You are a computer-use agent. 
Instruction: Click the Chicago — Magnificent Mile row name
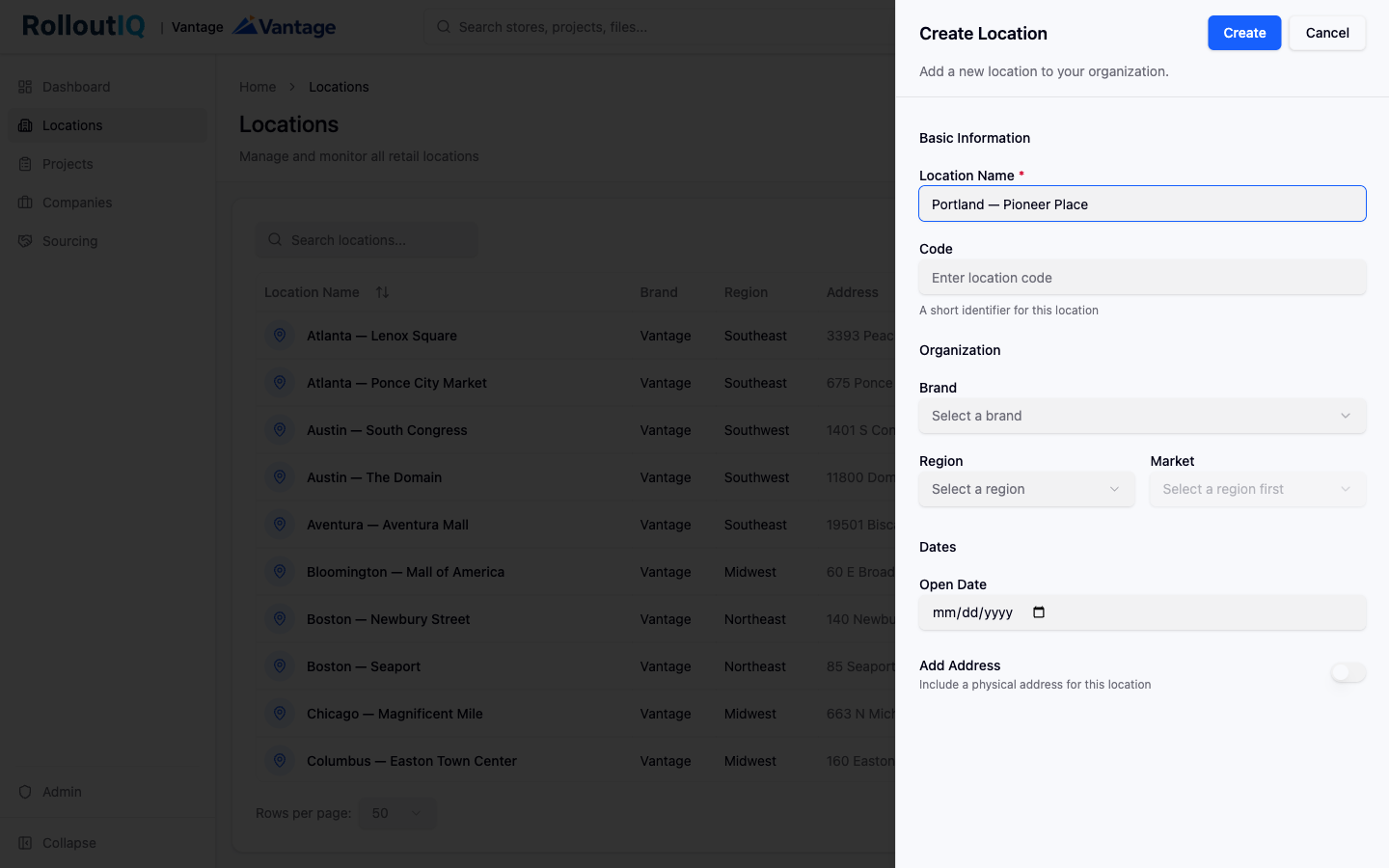point(395,714)
